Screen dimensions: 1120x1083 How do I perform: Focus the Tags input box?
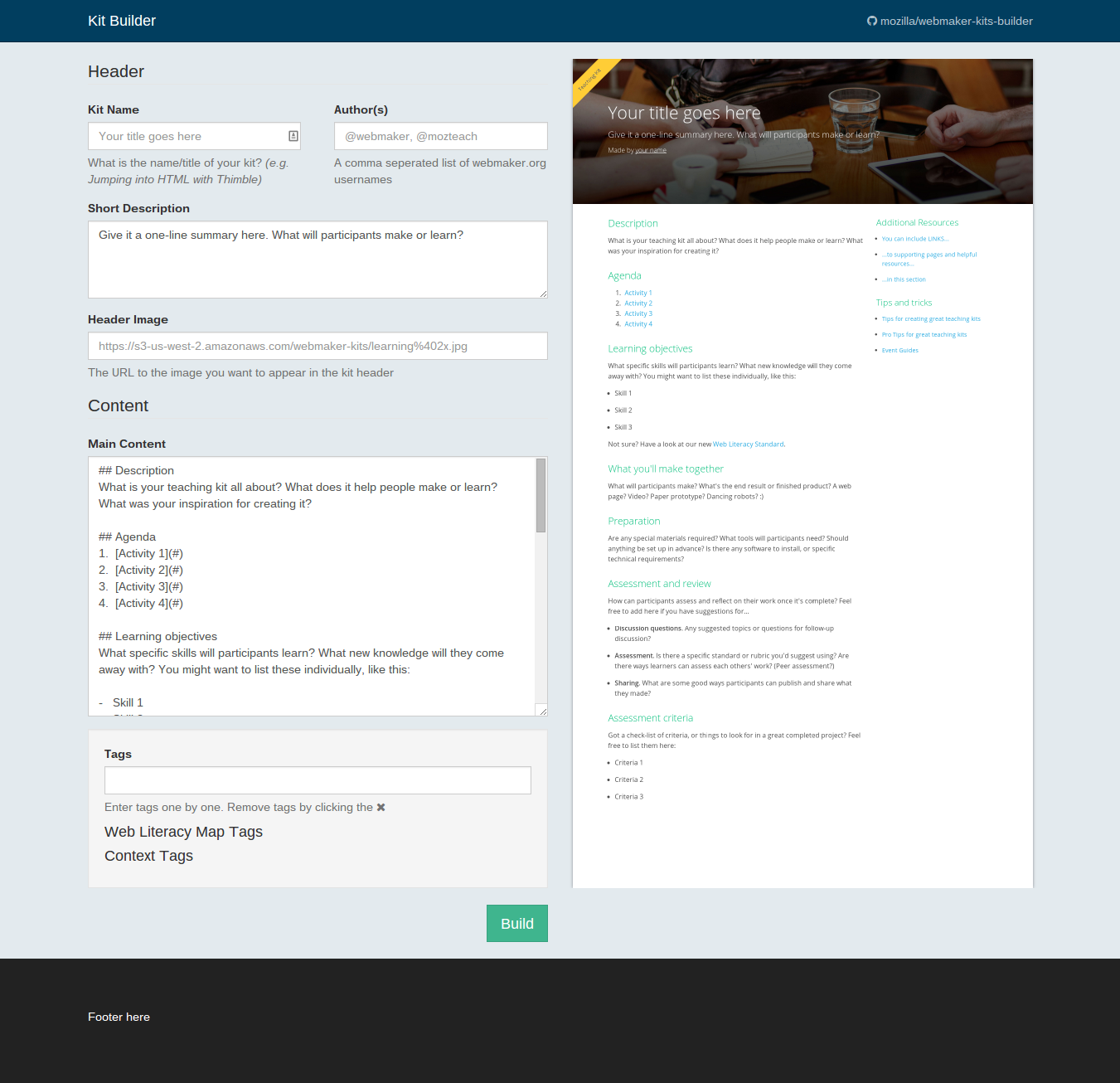coord(318,780)
